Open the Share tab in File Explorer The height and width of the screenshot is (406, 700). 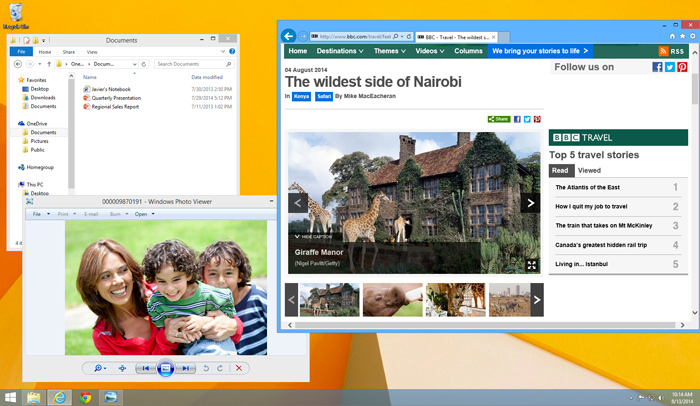(x=68, y=52)
